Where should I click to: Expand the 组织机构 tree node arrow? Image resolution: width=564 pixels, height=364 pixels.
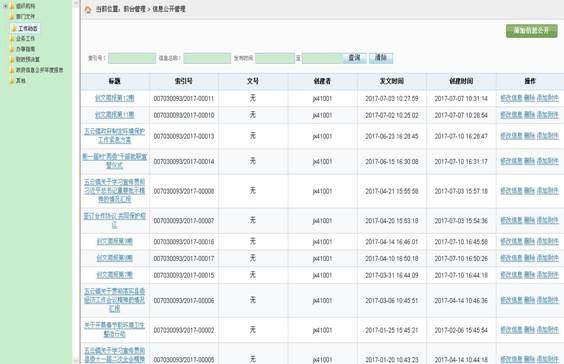pos(5,6)
